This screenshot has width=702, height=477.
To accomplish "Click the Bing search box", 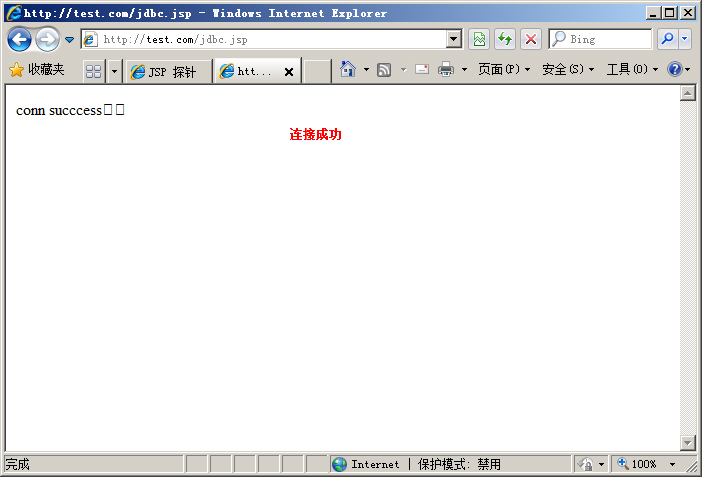I will (x=600, y=39).
